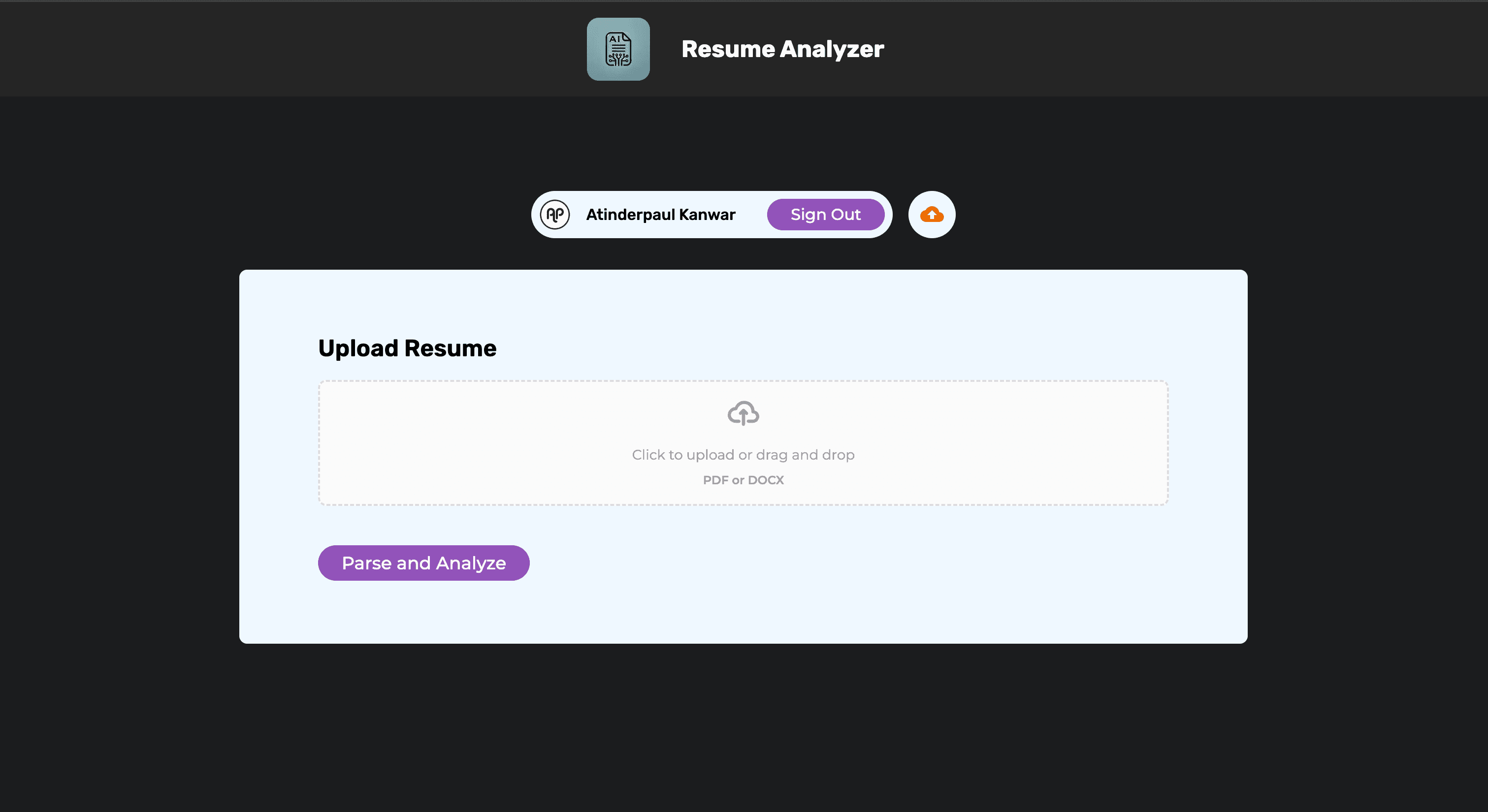
Task: Click the round white upload shortcut button
Action: 931,215
